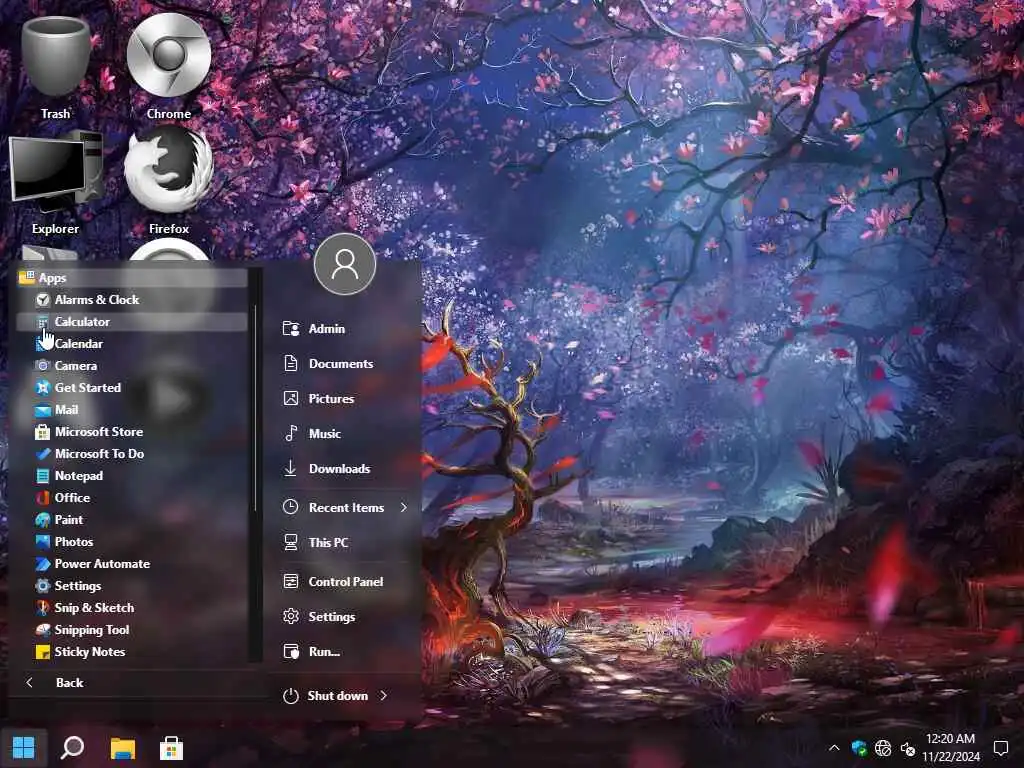Open Settings in the Apps list
This screenshot has height=768, width=1024.
point(131,586)
